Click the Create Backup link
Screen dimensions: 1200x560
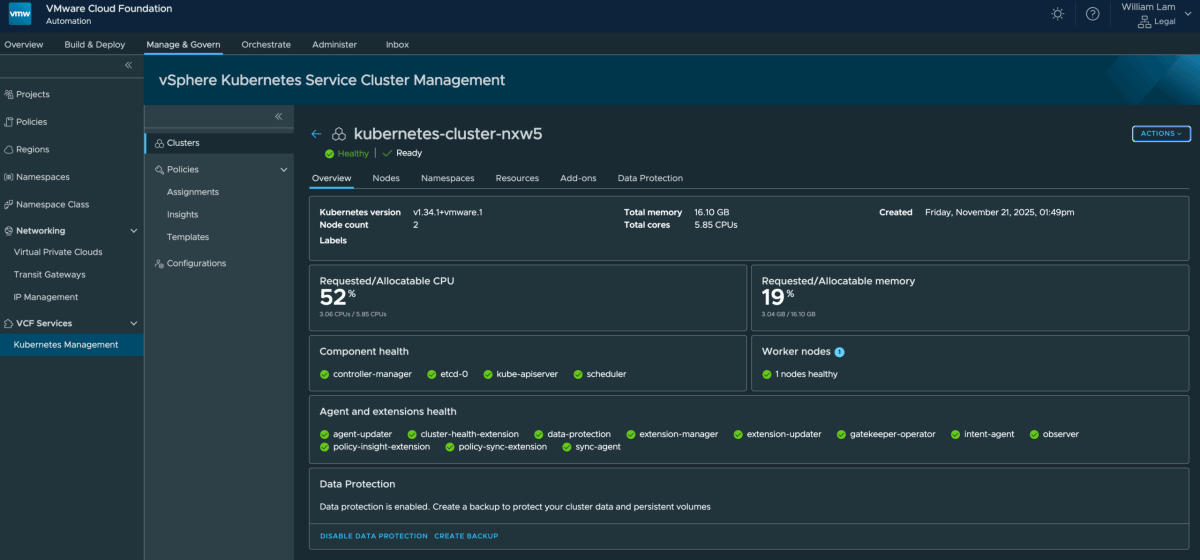click(466, 536)
